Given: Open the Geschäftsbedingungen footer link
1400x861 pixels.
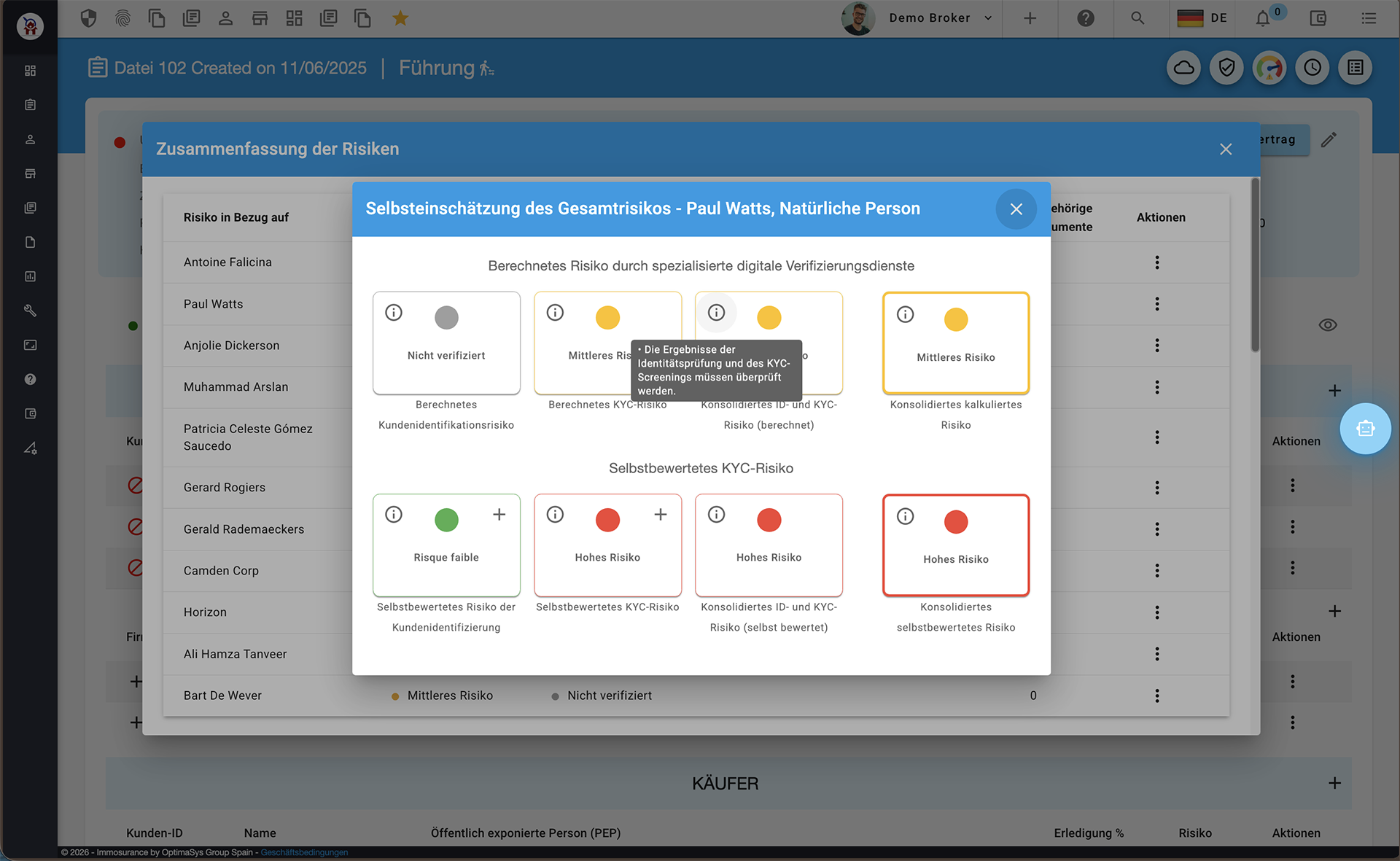Looking at the screenshot, I should click(x=304, y=852).
